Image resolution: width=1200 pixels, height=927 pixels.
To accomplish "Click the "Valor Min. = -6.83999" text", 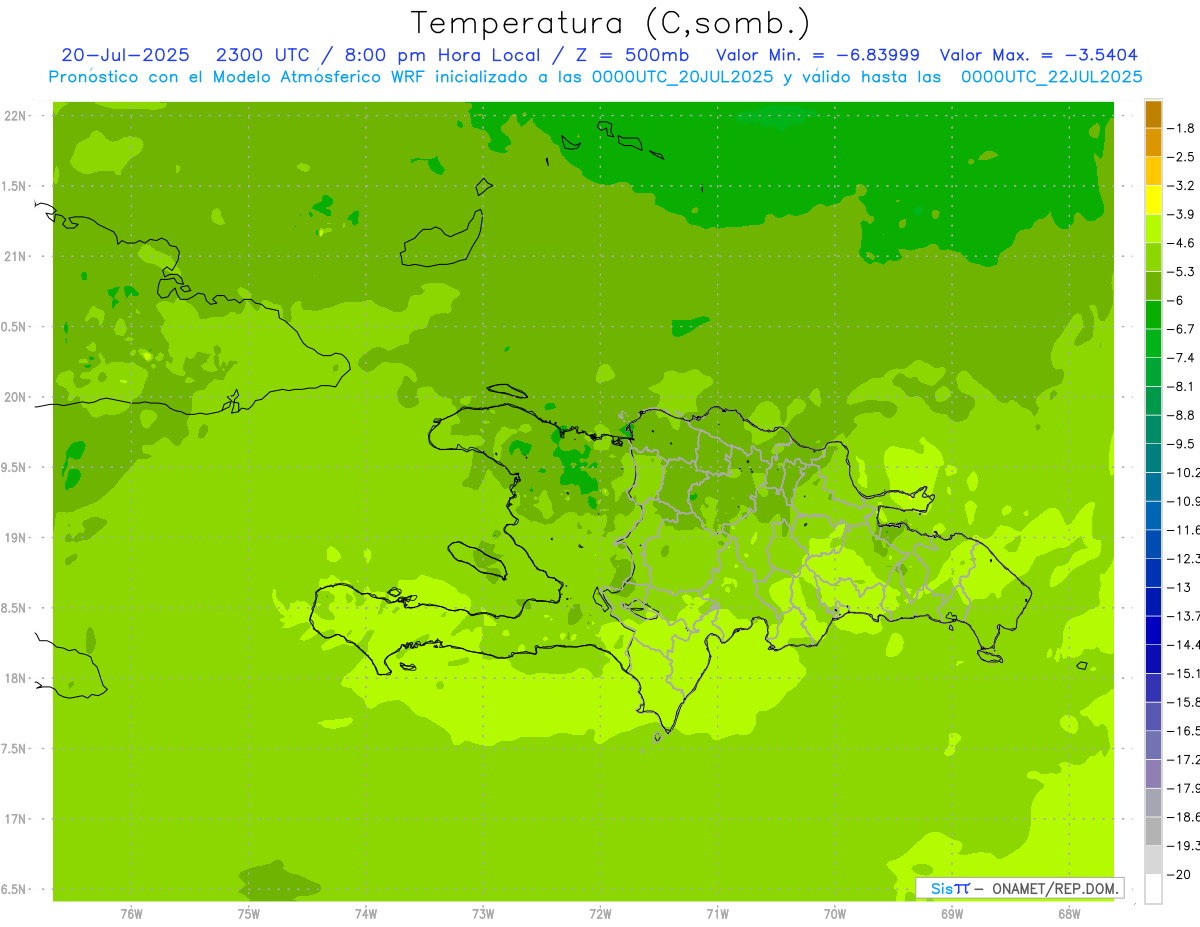I will [x=819, y=55].
